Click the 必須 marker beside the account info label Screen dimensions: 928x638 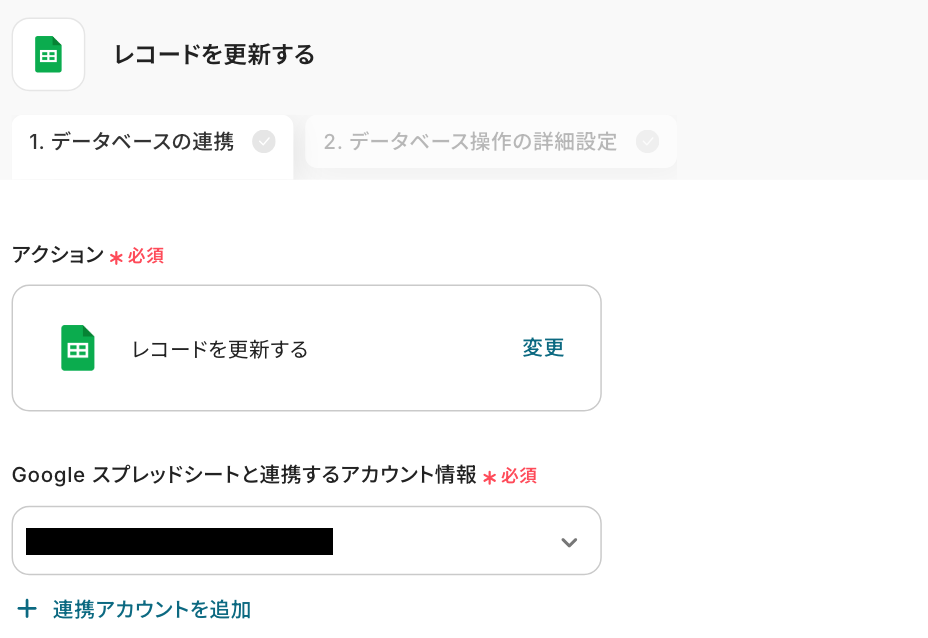click(x=519, y=476)
